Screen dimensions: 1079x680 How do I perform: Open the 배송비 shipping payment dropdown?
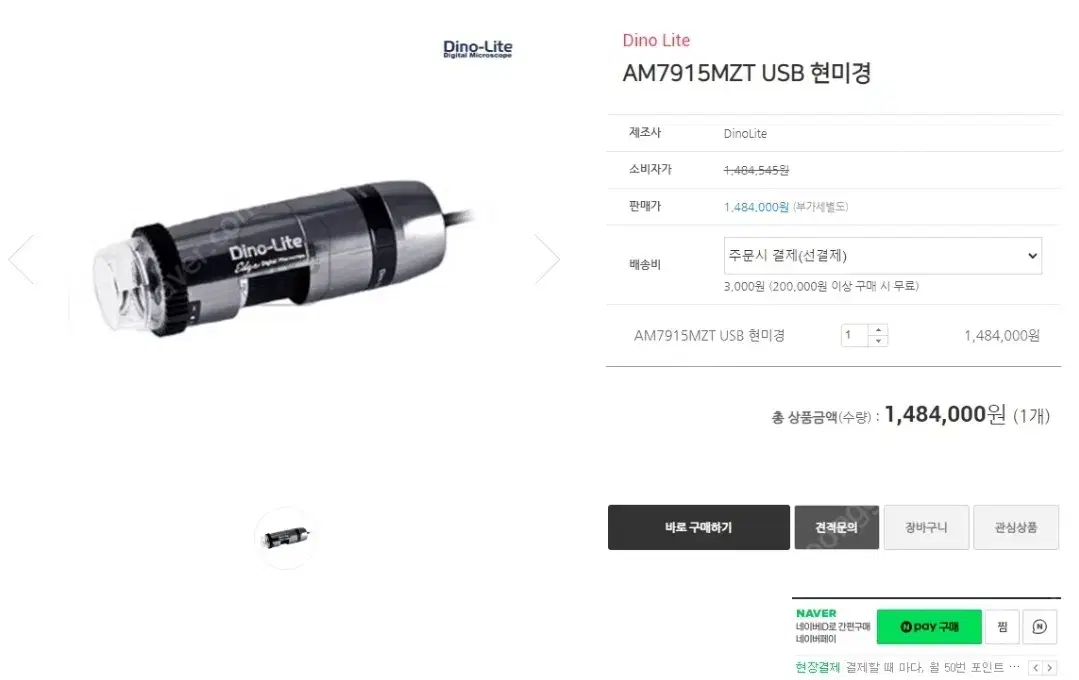tap(883, 255)
